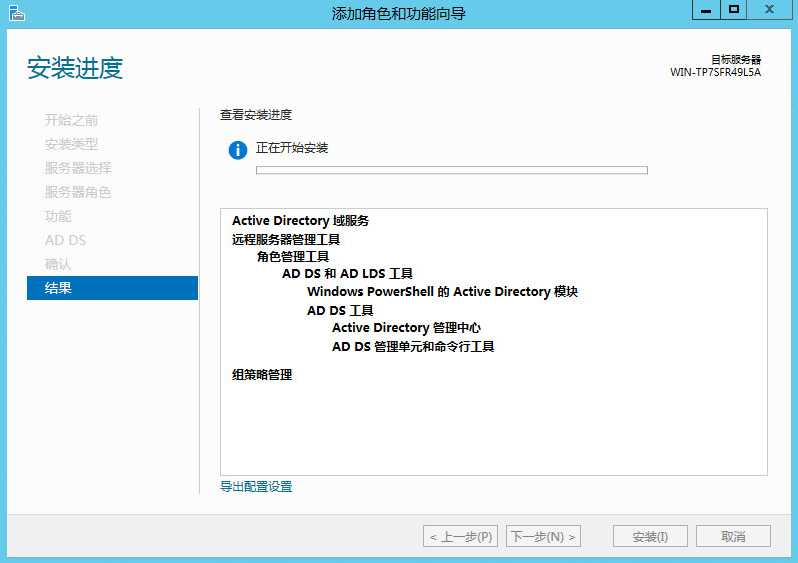Click the wizard icon in title bar
Image resolution: width=798 pixels, height=563 pixels.
(16, 13)
